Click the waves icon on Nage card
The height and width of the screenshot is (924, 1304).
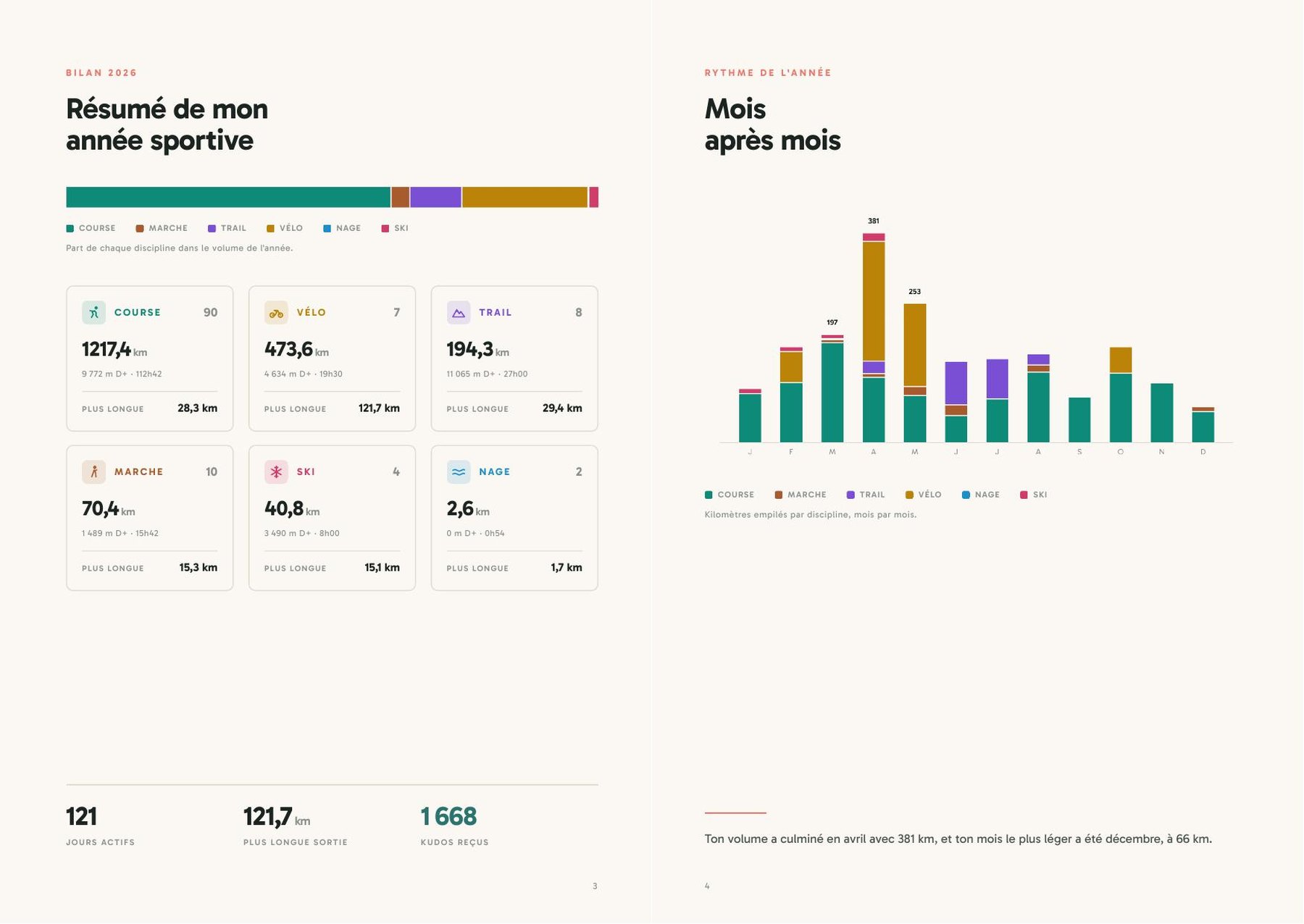point(459,471)
